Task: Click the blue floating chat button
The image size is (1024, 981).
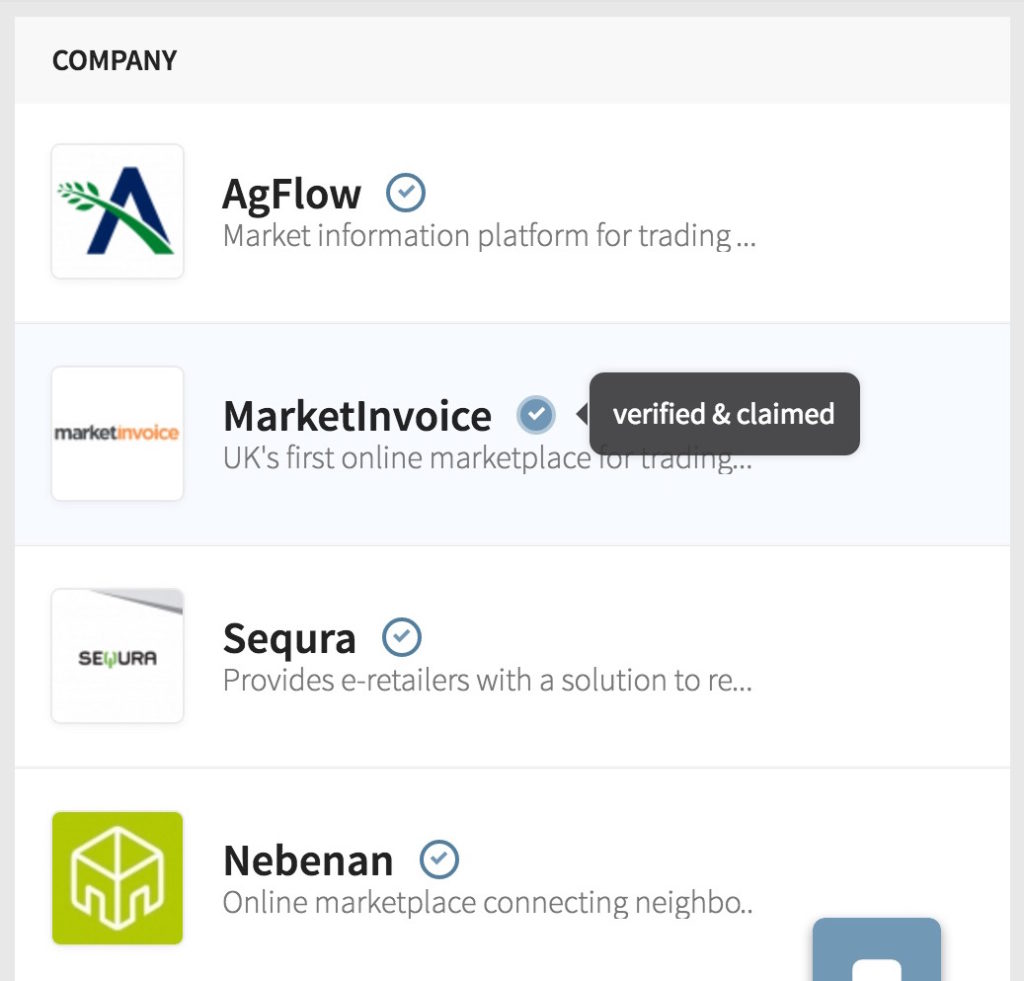Action: (x=876, y=955)
